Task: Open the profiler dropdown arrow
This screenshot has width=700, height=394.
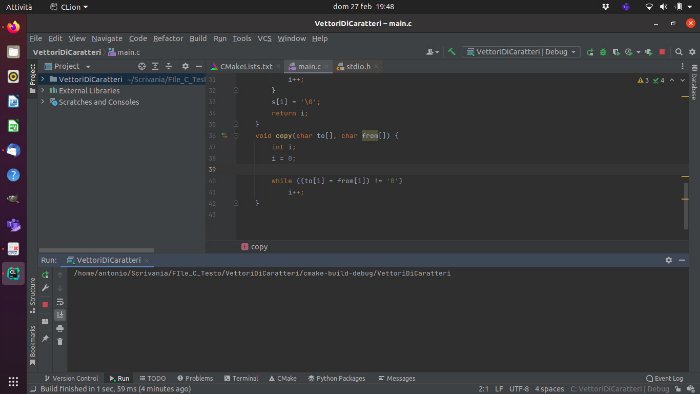Action: click(x=638, y=52)
